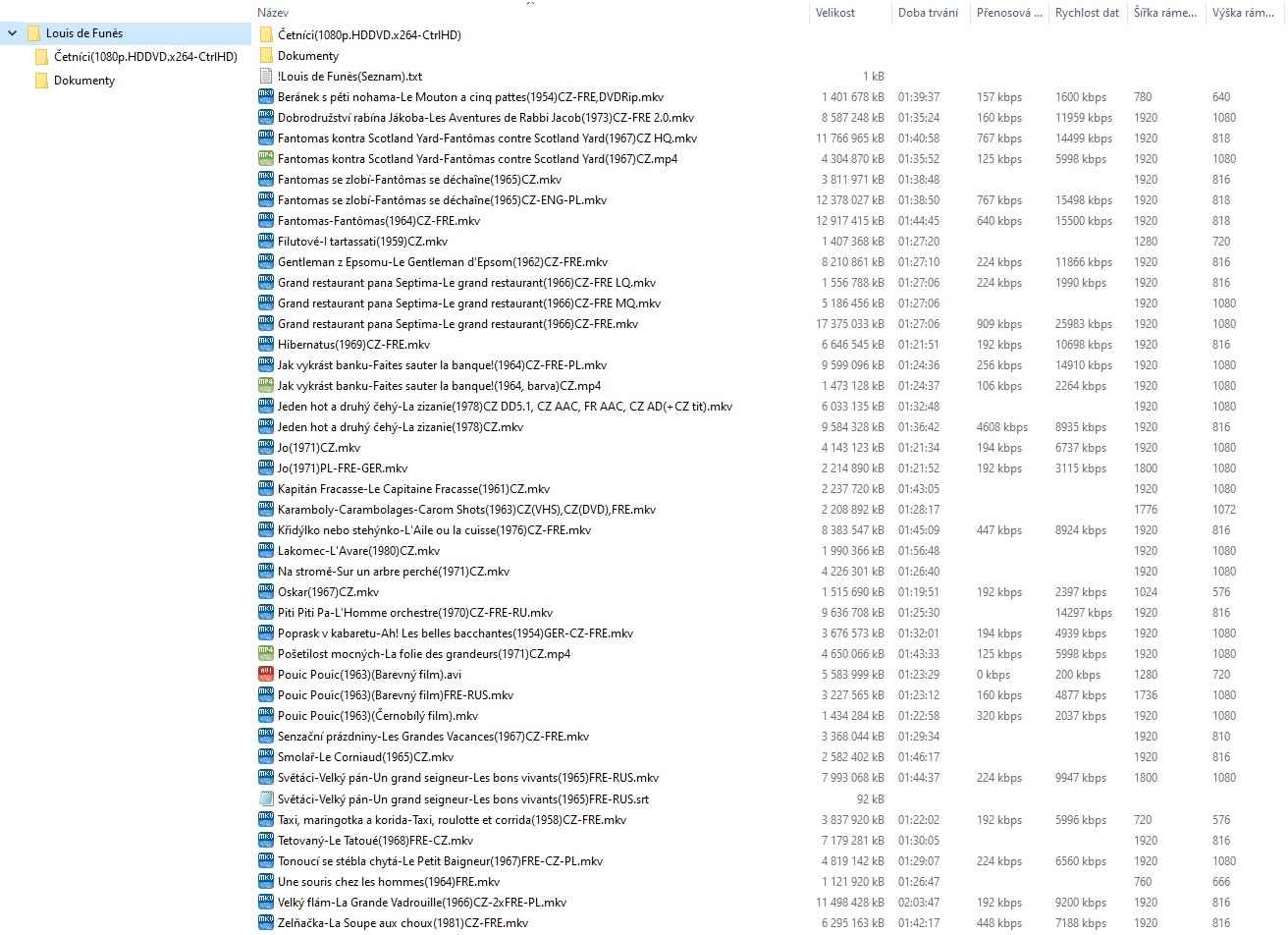Click MKV icon next to Hibernatus(1969)

tap(265, 345)
